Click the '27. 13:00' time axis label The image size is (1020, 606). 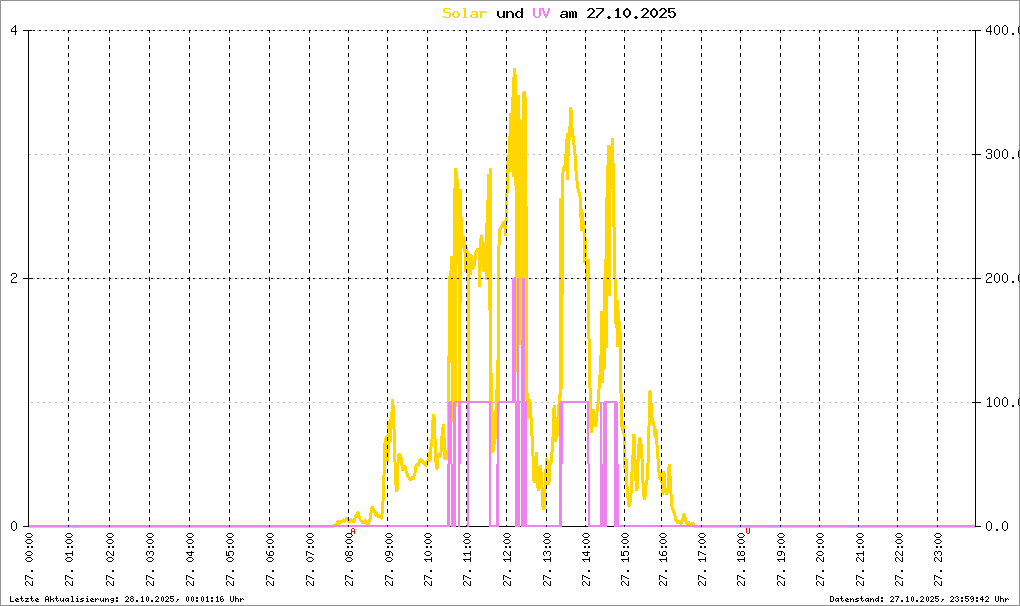(x=547, y=559)
